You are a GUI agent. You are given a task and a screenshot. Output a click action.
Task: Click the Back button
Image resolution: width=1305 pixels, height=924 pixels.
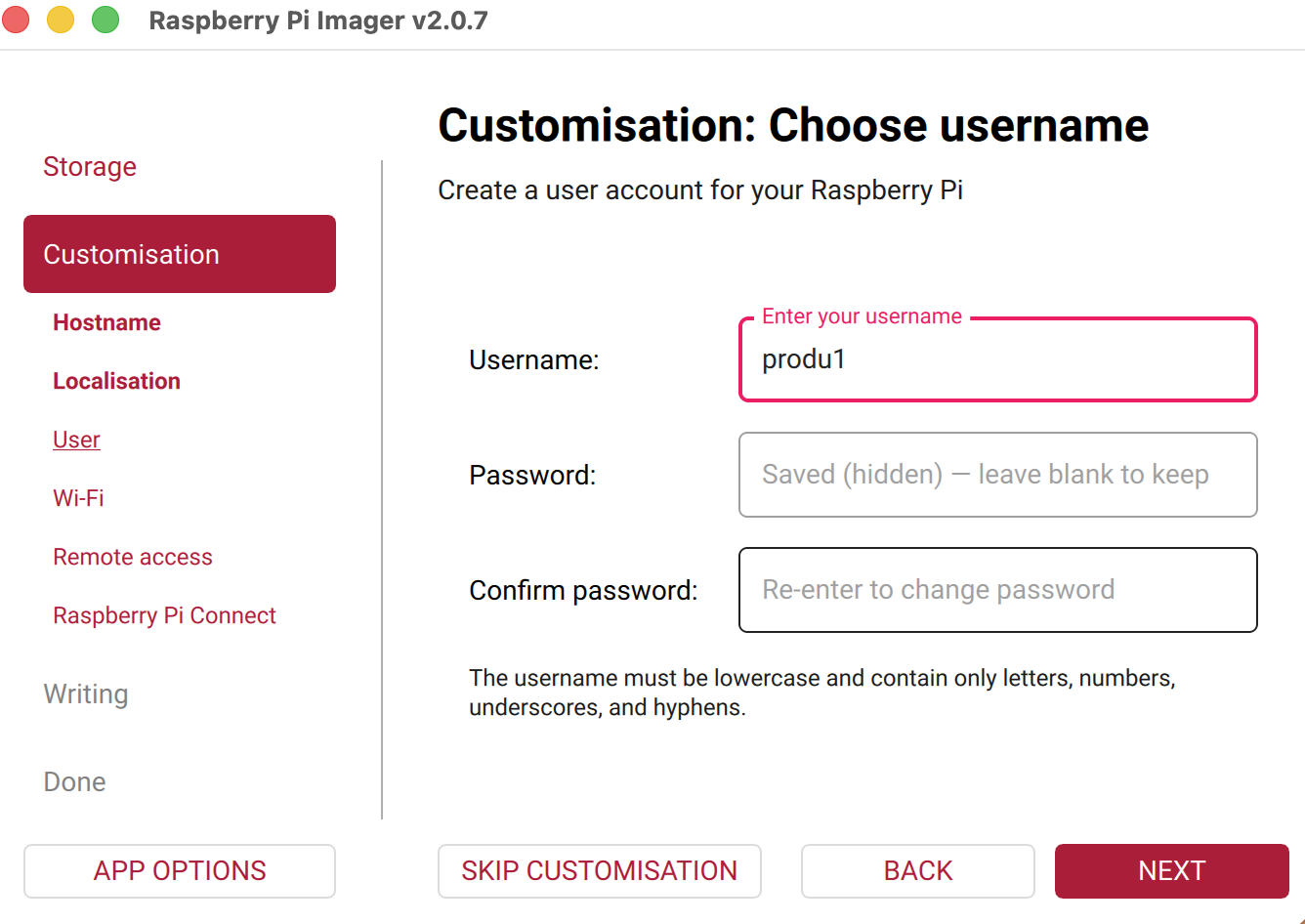[x=917, y=871]
